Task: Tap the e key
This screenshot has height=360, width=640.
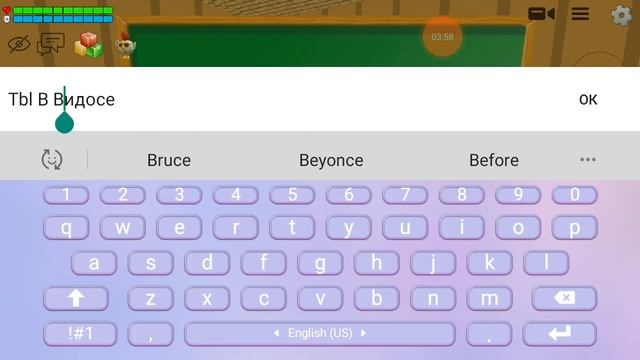Action: click(179, 227)
